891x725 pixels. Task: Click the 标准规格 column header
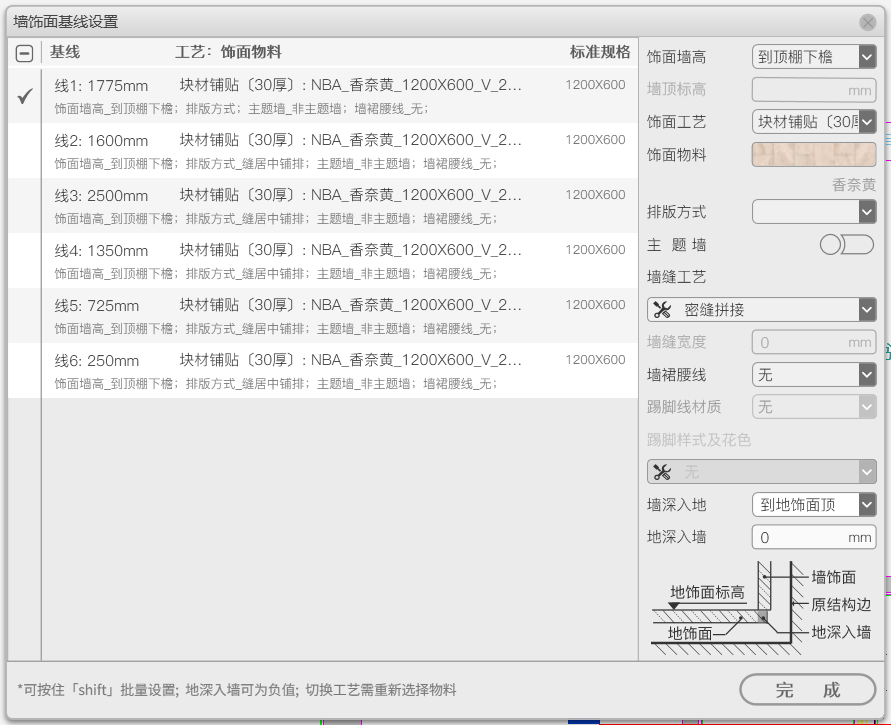pos(599,52)
